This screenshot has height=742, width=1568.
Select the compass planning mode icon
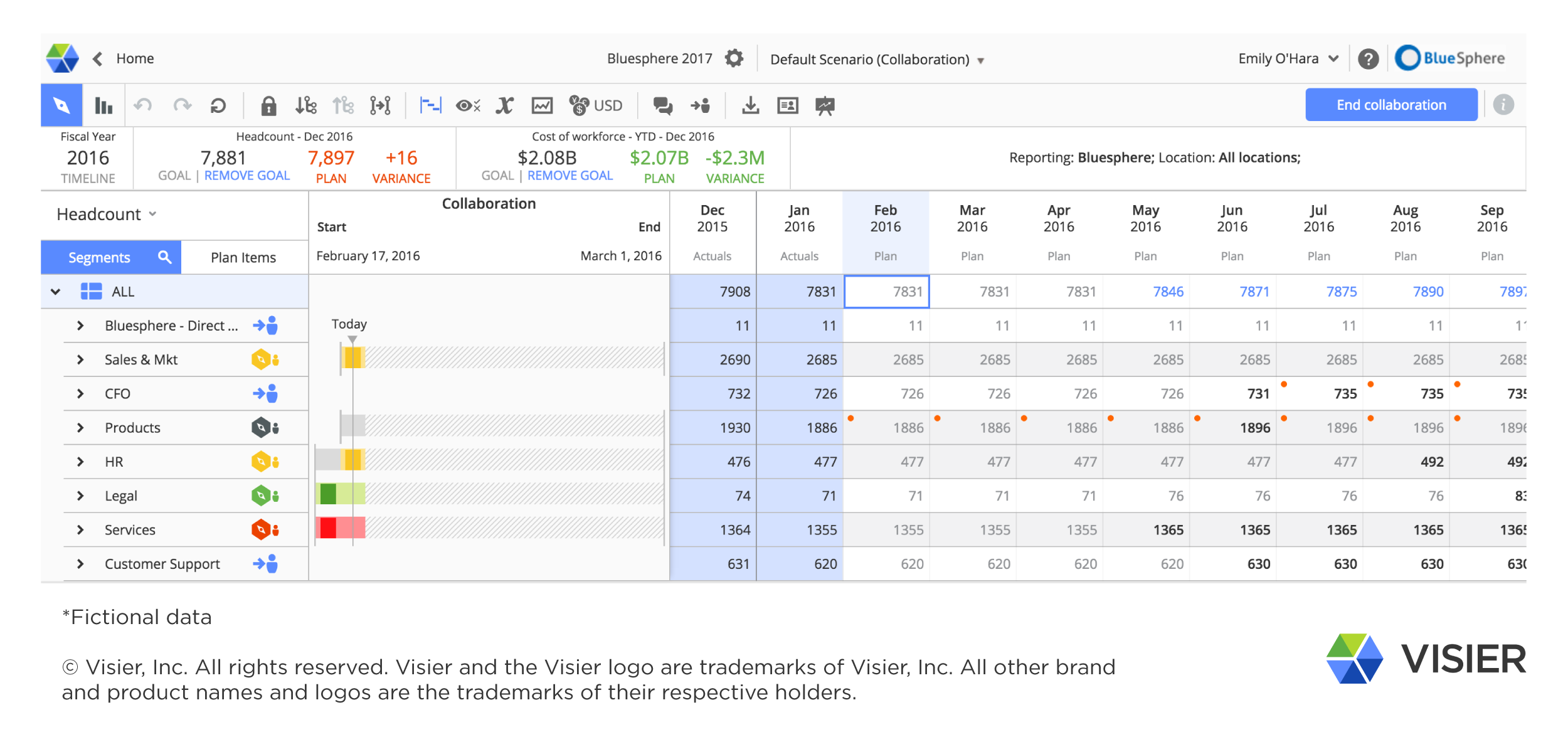(61, 105)
